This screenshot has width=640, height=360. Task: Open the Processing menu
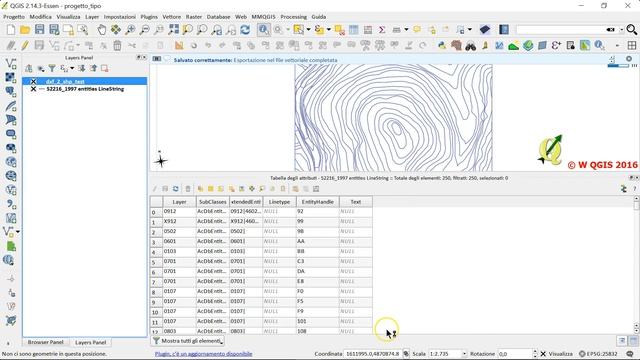pos(293,17)
